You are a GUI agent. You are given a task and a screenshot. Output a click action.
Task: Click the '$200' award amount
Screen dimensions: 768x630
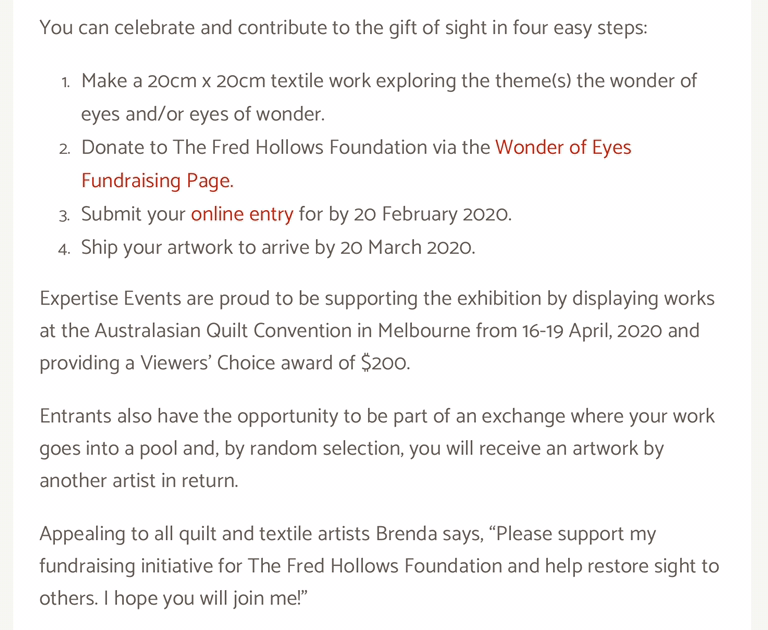pos(385,364)
